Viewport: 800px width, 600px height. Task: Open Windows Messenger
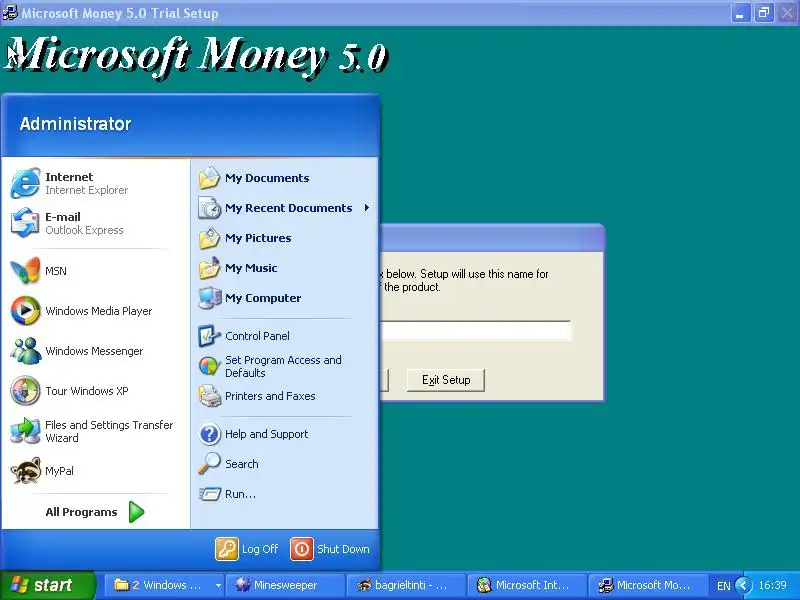95,351
